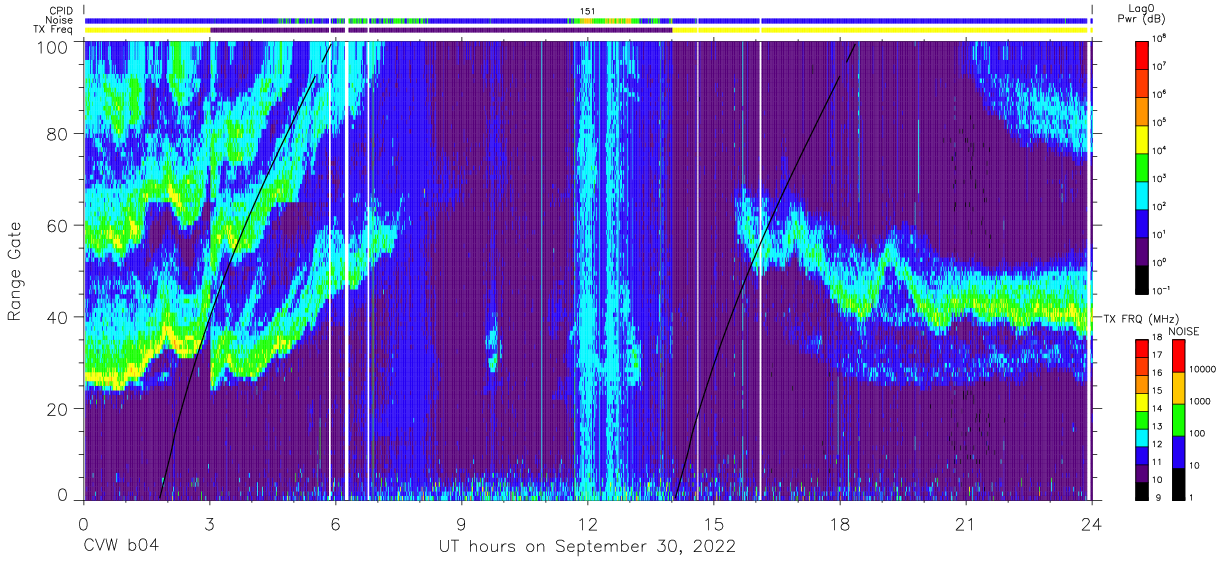Click the cyan segment of the Lag0 power colorbar

[x=1144, y=194]
